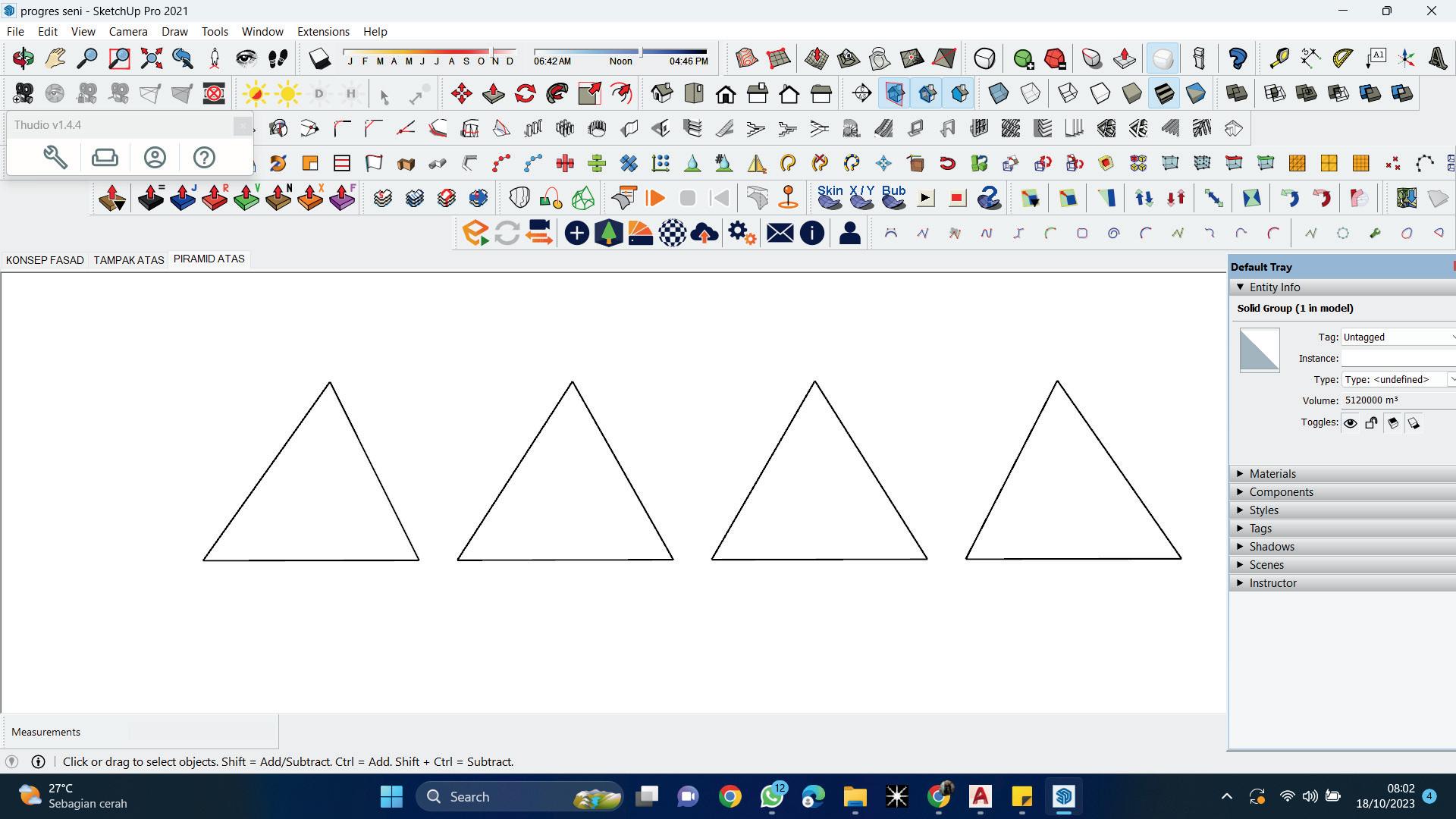
Task: Toggle the lock icon in Entity Info
Action: click(1371, 423)
